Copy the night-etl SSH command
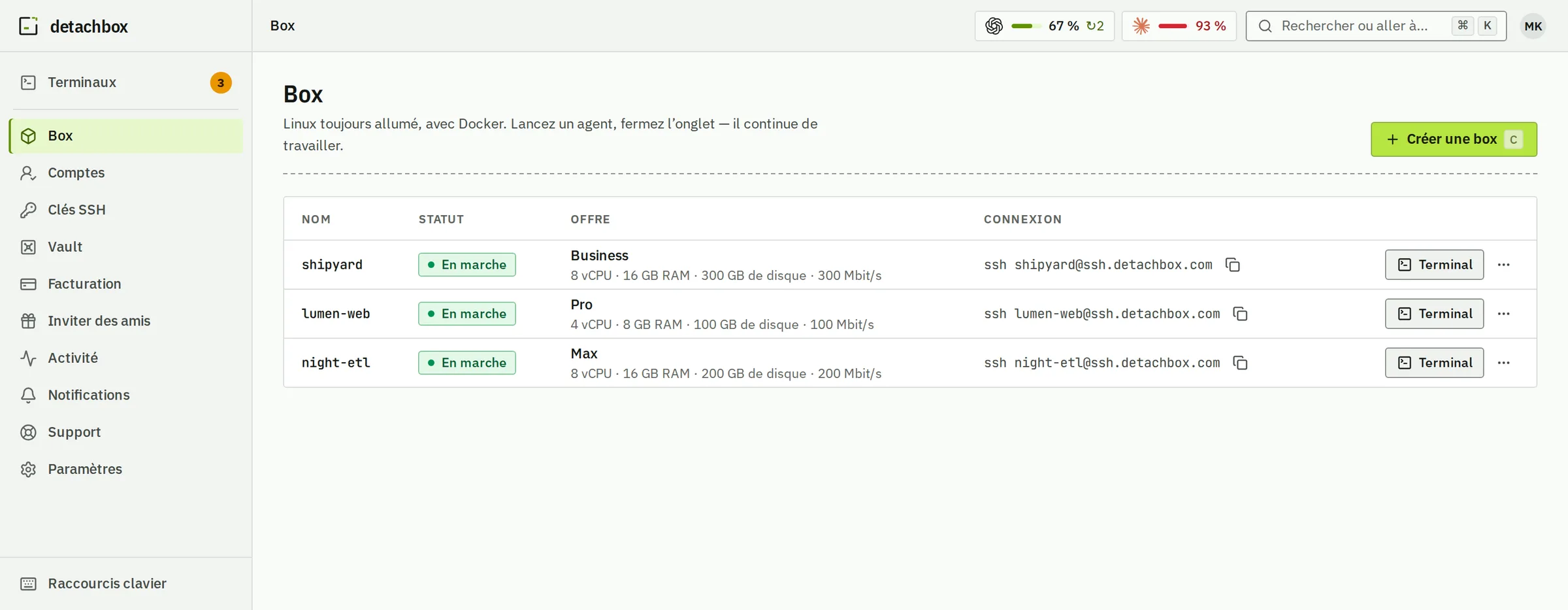 point(1240,363)
